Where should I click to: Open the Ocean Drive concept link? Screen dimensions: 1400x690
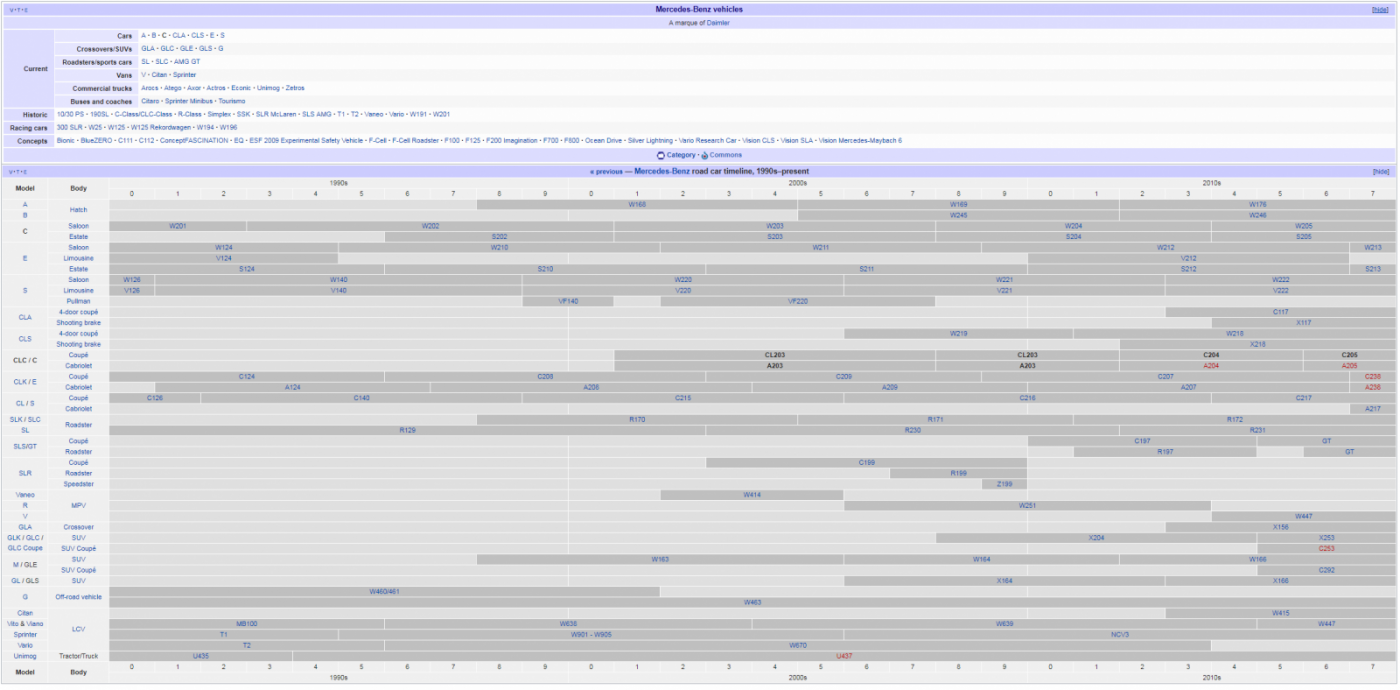click(x=603, y=140)
